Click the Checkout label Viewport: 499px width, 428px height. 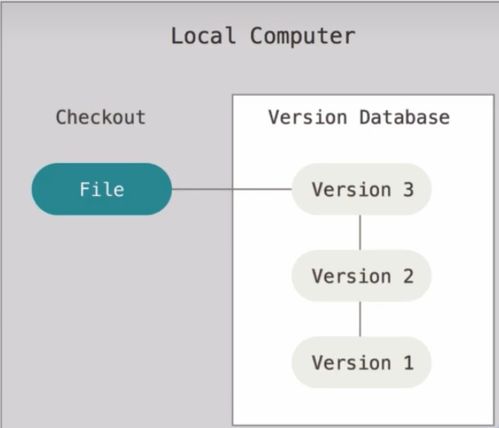(101, 117)
